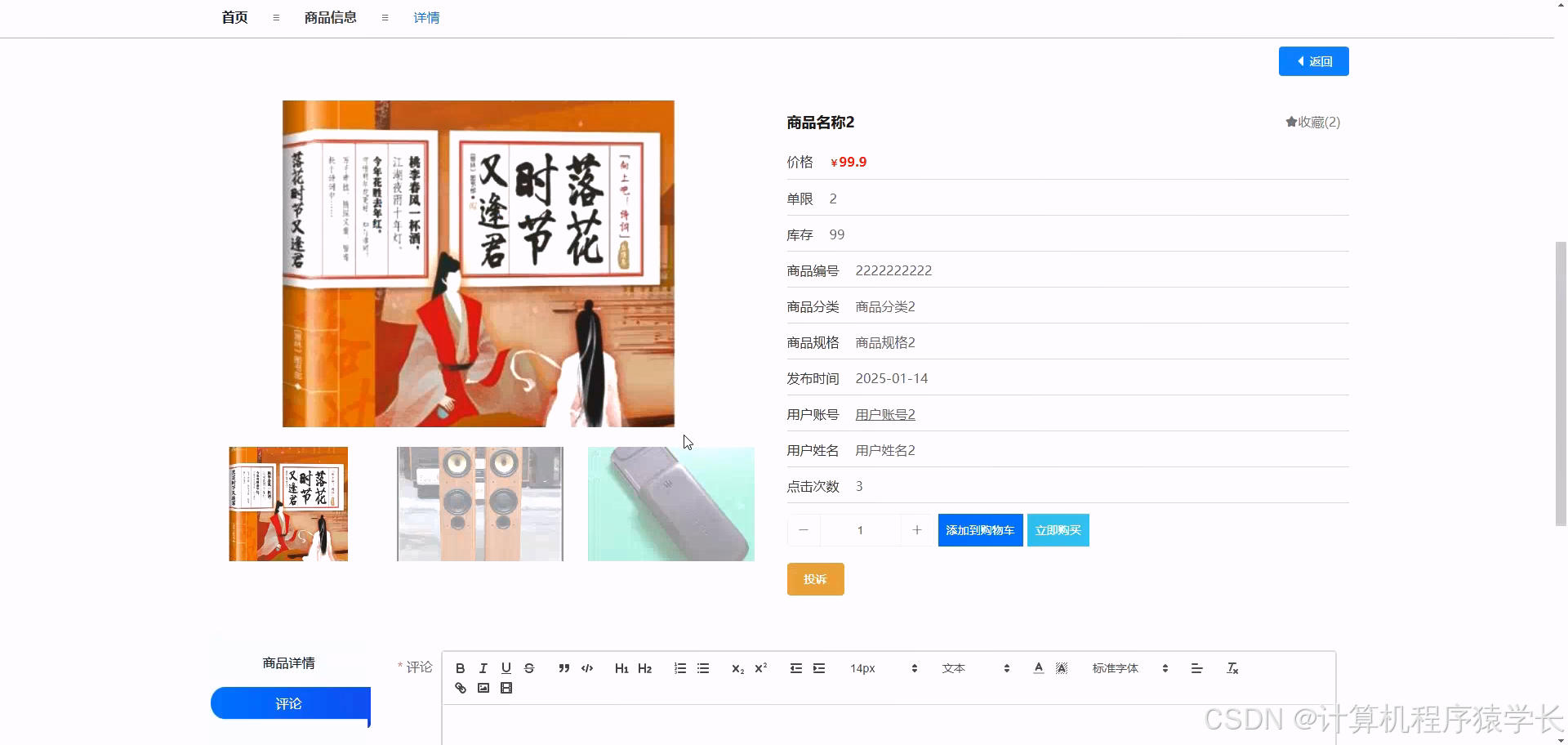Screen dimensions: 1568x745
Task: Click spec value 商品规格2
Action: pyautogui.click(x=885, y=342)
